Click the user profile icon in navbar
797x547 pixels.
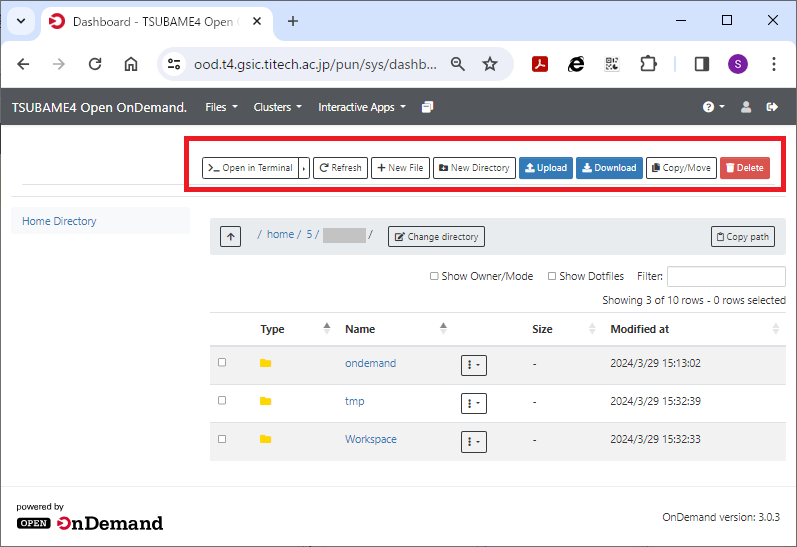coord(745,107)
